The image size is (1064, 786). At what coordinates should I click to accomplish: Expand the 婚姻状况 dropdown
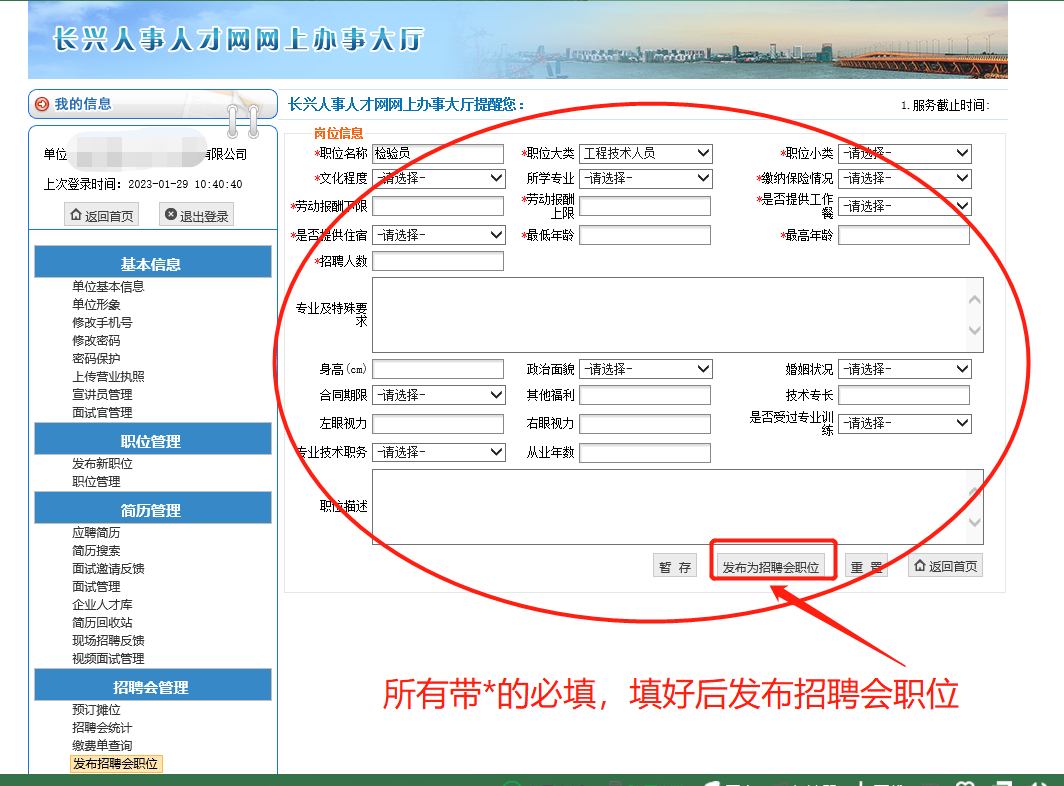(904, 369)
